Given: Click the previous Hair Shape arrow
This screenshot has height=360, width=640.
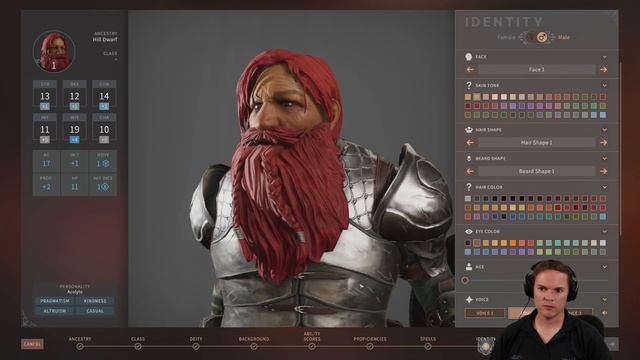Looking at the screenshot, I should coord(470,142).
